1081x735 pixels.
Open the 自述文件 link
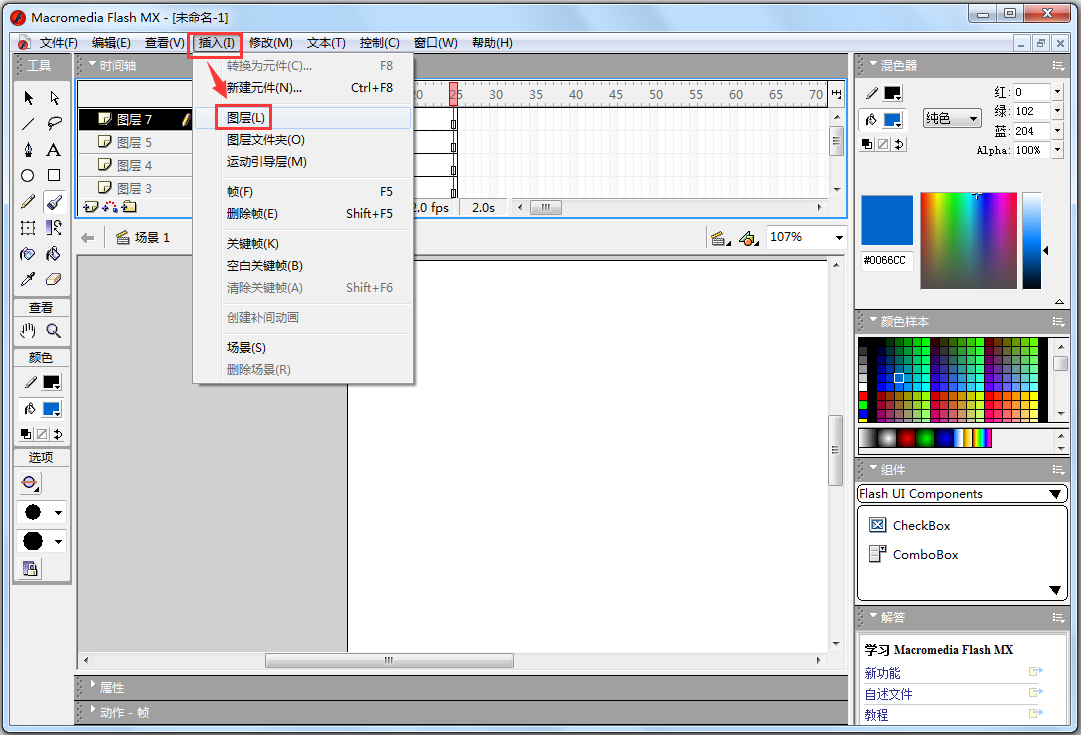point(888,694)
